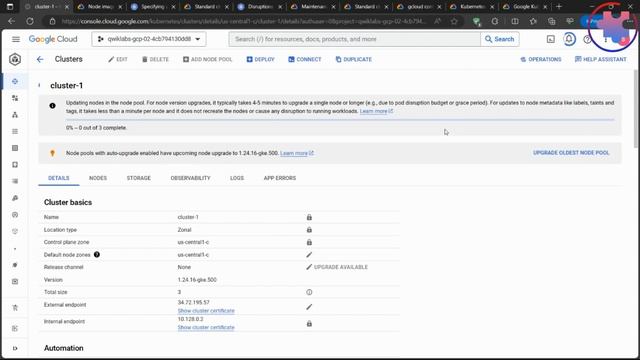Select external IP 34.72.195.57
This screenshot has height=360, width=640.
click(193, 302)
